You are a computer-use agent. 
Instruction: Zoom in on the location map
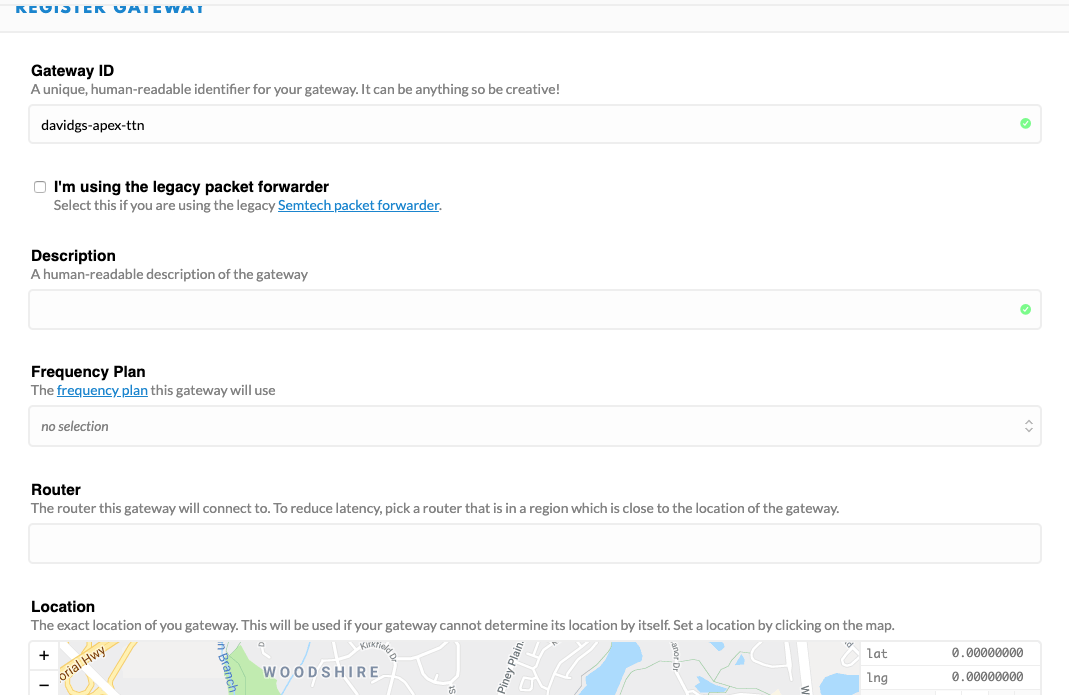(x=44, y=656)
